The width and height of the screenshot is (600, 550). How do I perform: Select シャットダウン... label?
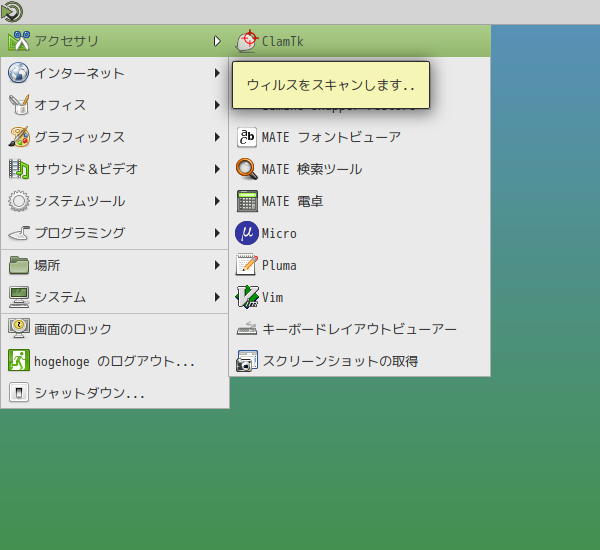[x=90, y=393]
